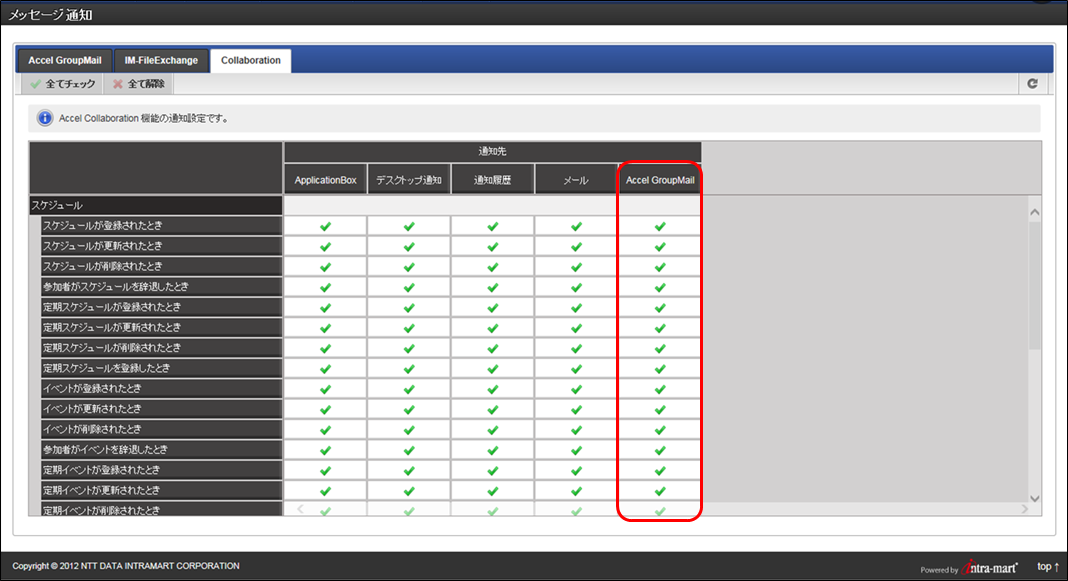Image resolution: width=1068 pixels, height=581 pixels.
Task: Toggle Accel GroupMail for イベントが登録されたとき
Action: pyautogui.click(x=659, y=389)
